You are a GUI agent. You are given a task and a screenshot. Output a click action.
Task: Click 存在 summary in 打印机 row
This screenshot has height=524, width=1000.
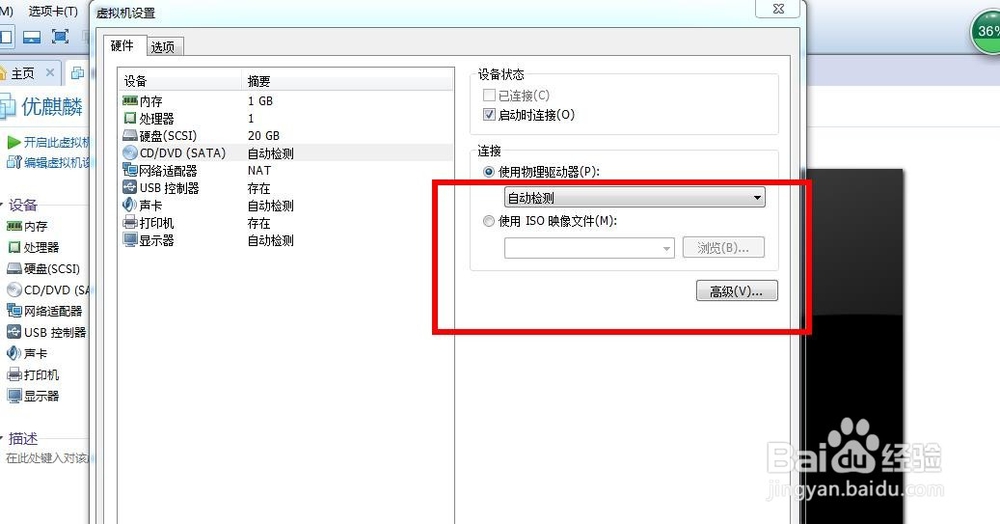tap(259, 223)
